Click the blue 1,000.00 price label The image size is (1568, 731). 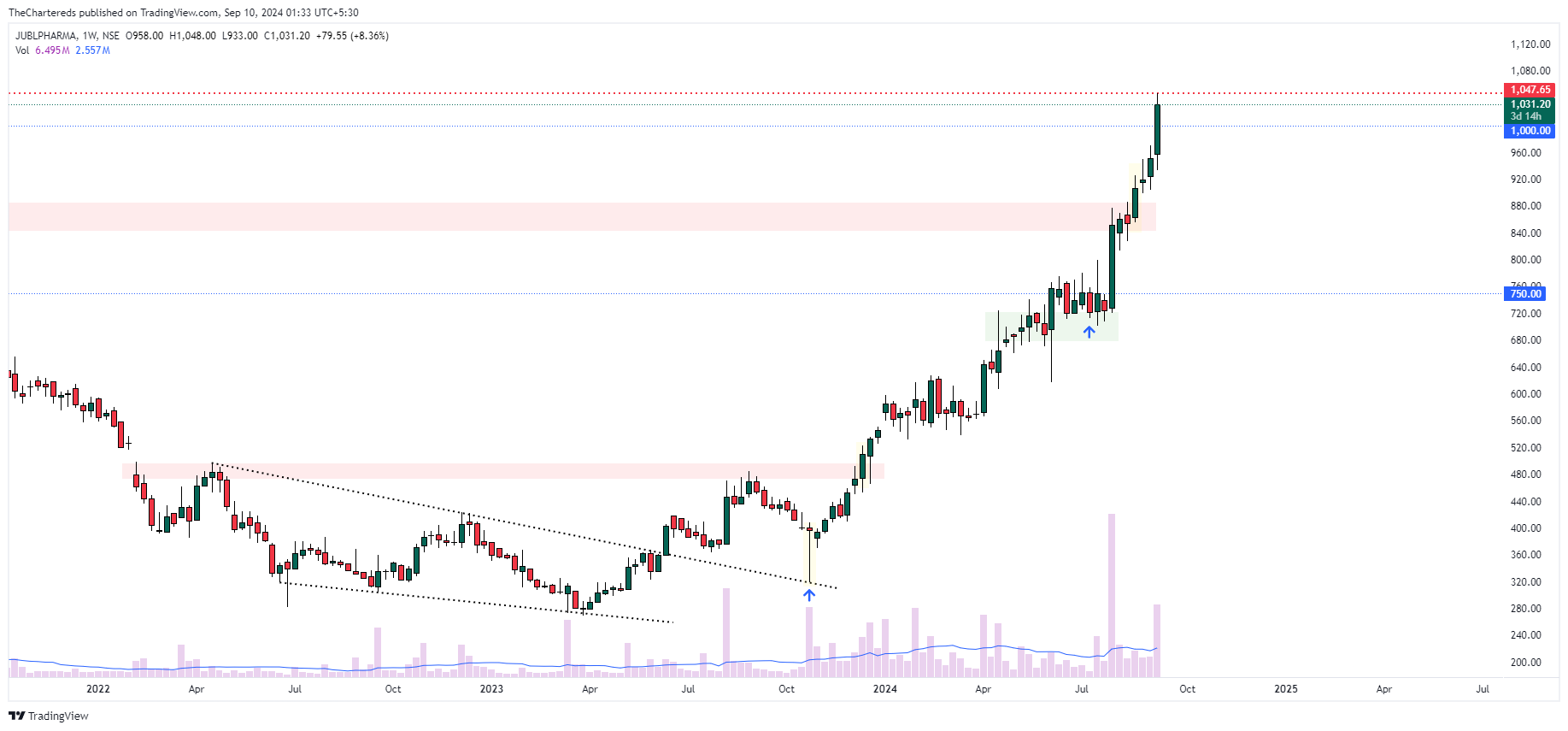pyautogui.click(x=1530, y=131)
